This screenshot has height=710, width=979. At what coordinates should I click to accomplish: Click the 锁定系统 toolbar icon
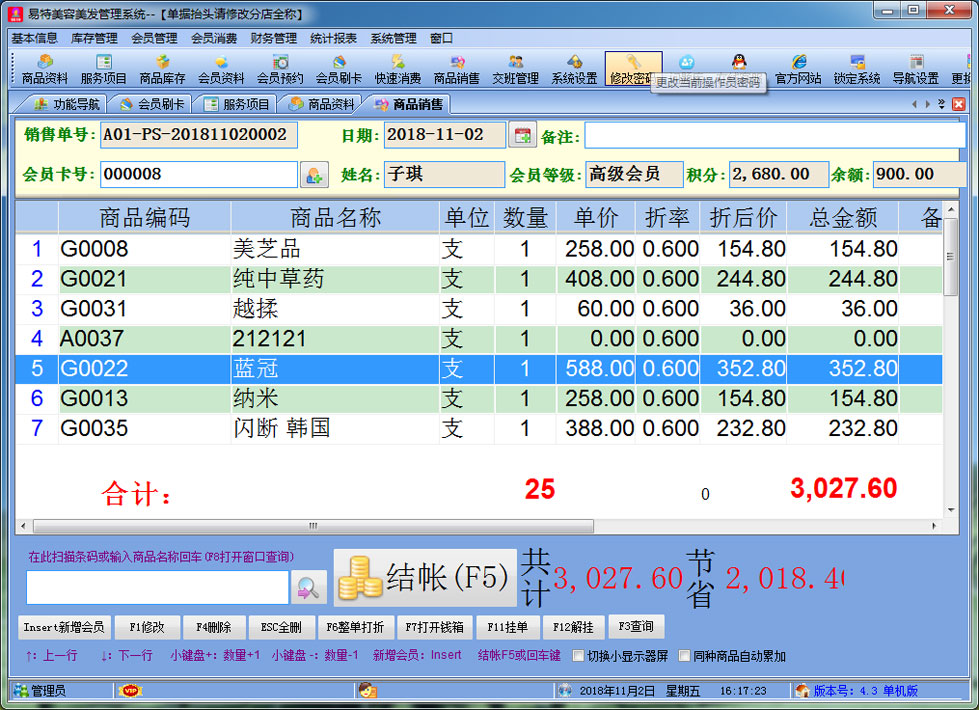pos(857,69)
